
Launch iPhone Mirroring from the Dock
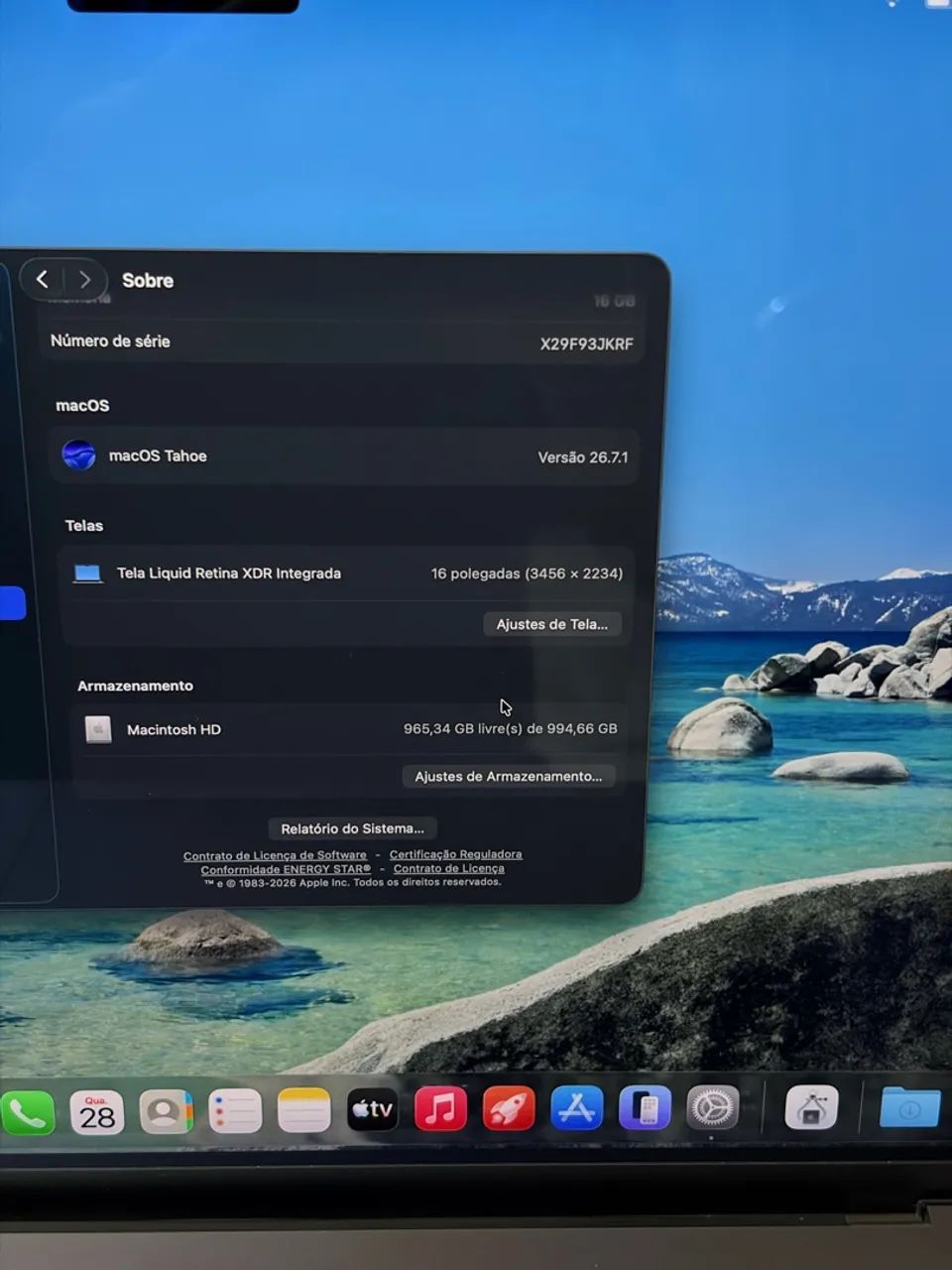click(x=645, y=1107)
